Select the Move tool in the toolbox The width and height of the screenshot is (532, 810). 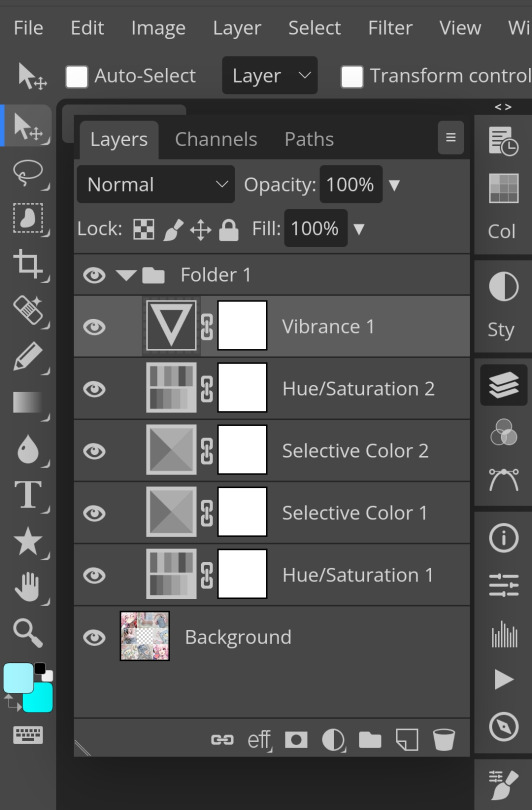coord(28,127)
